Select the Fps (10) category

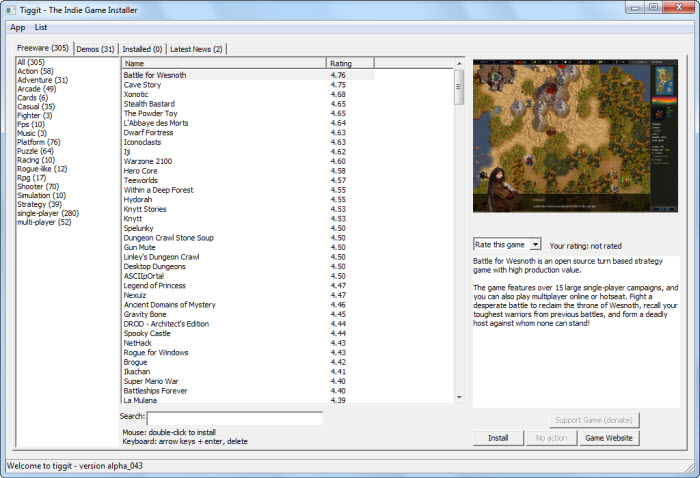[x=31, y=124]
